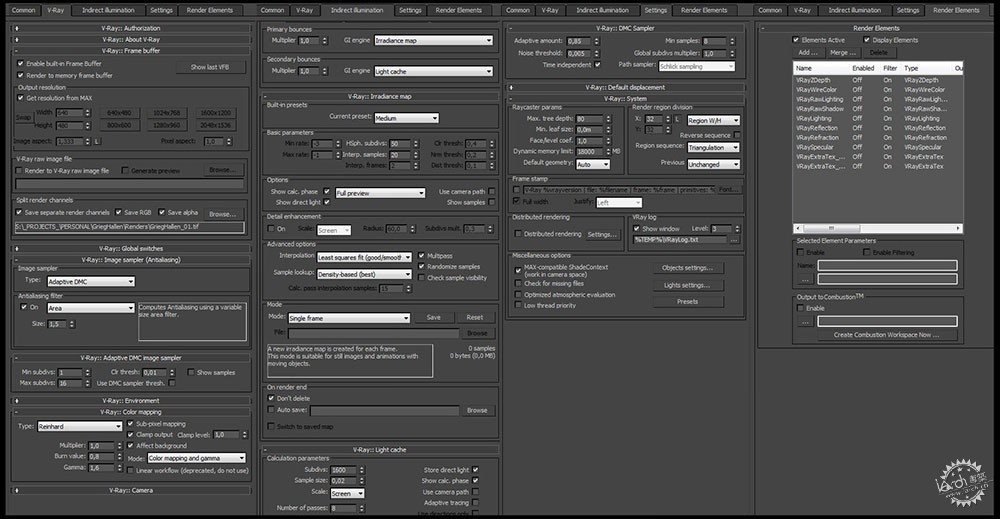Expand the V-Ray:: Environment rollout
Viewport: 1000px width, 519px height.
[x=131, y=401]
